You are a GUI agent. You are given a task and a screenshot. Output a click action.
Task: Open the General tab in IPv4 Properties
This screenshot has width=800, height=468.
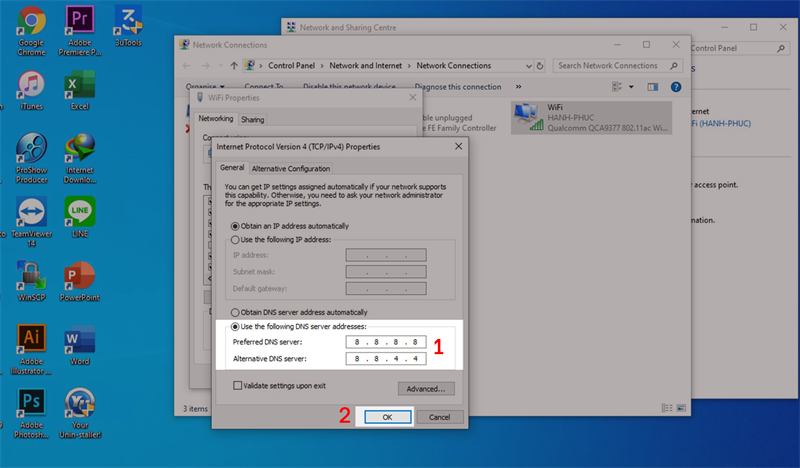point(232,167)
